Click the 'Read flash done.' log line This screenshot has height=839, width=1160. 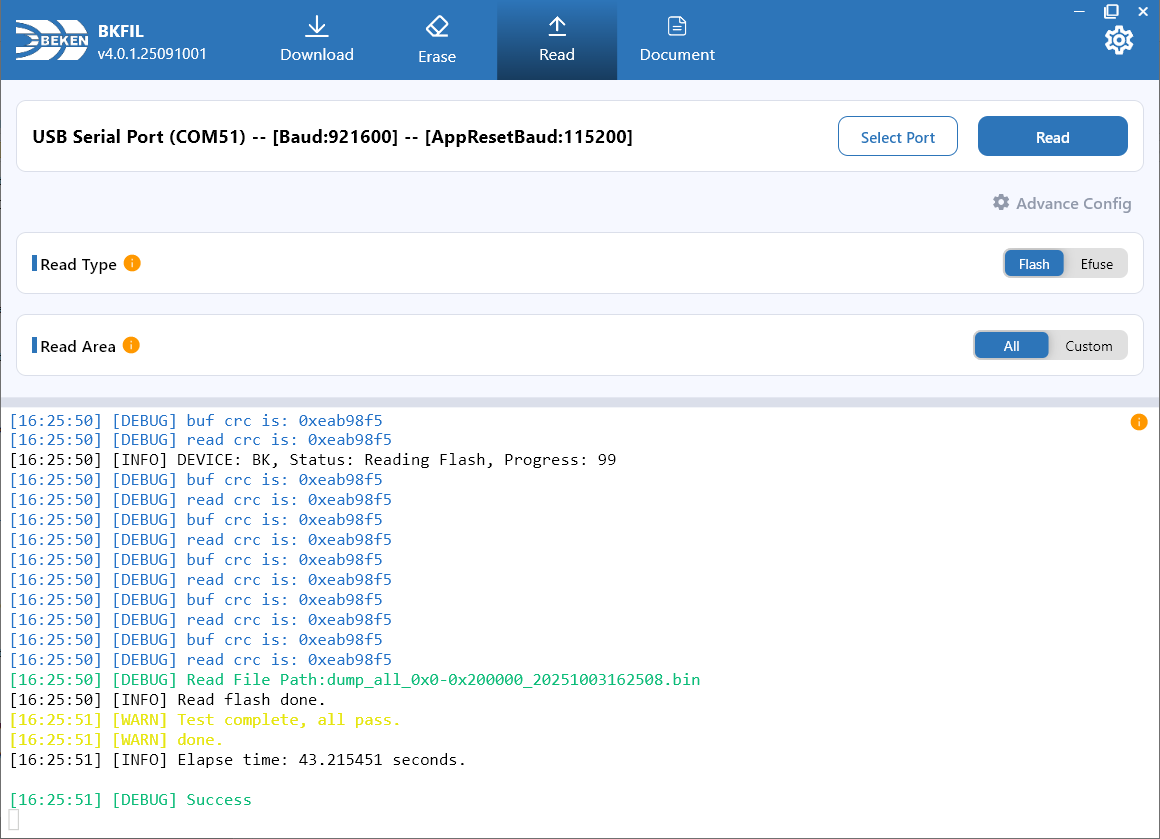167,700
